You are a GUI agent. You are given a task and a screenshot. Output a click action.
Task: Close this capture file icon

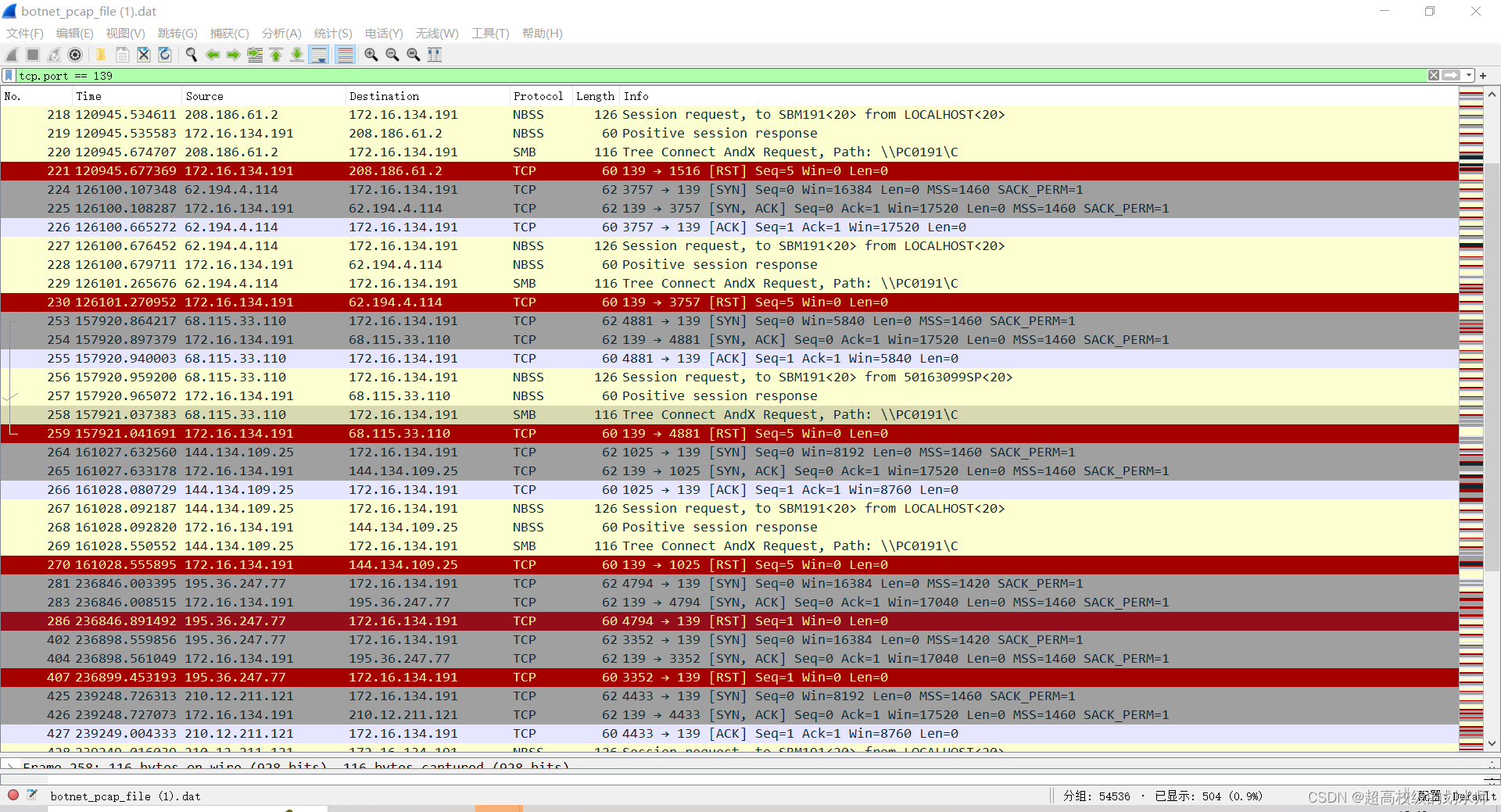coord(144,55)
